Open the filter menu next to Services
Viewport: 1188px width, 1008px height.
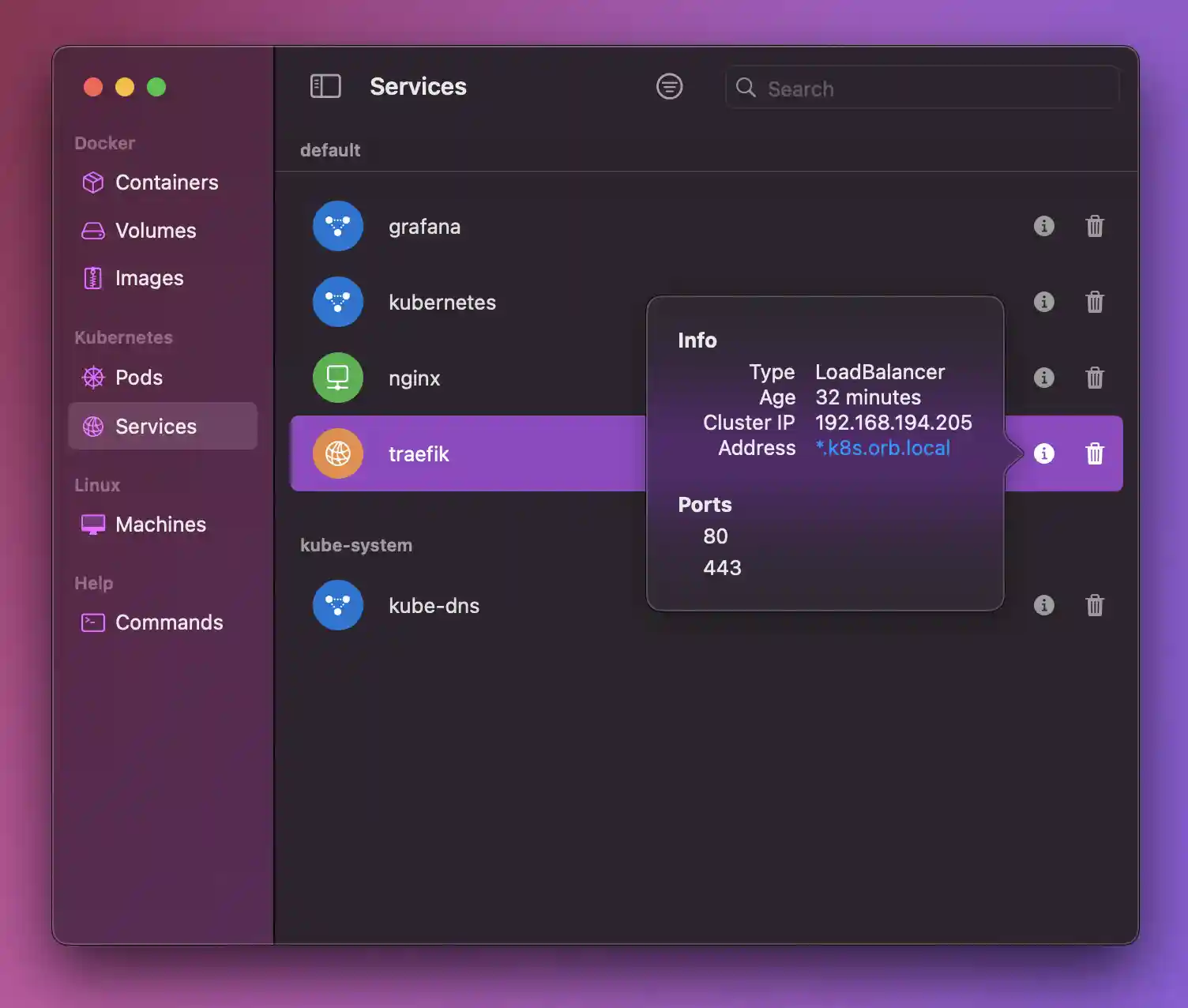[x=669, y=86]
